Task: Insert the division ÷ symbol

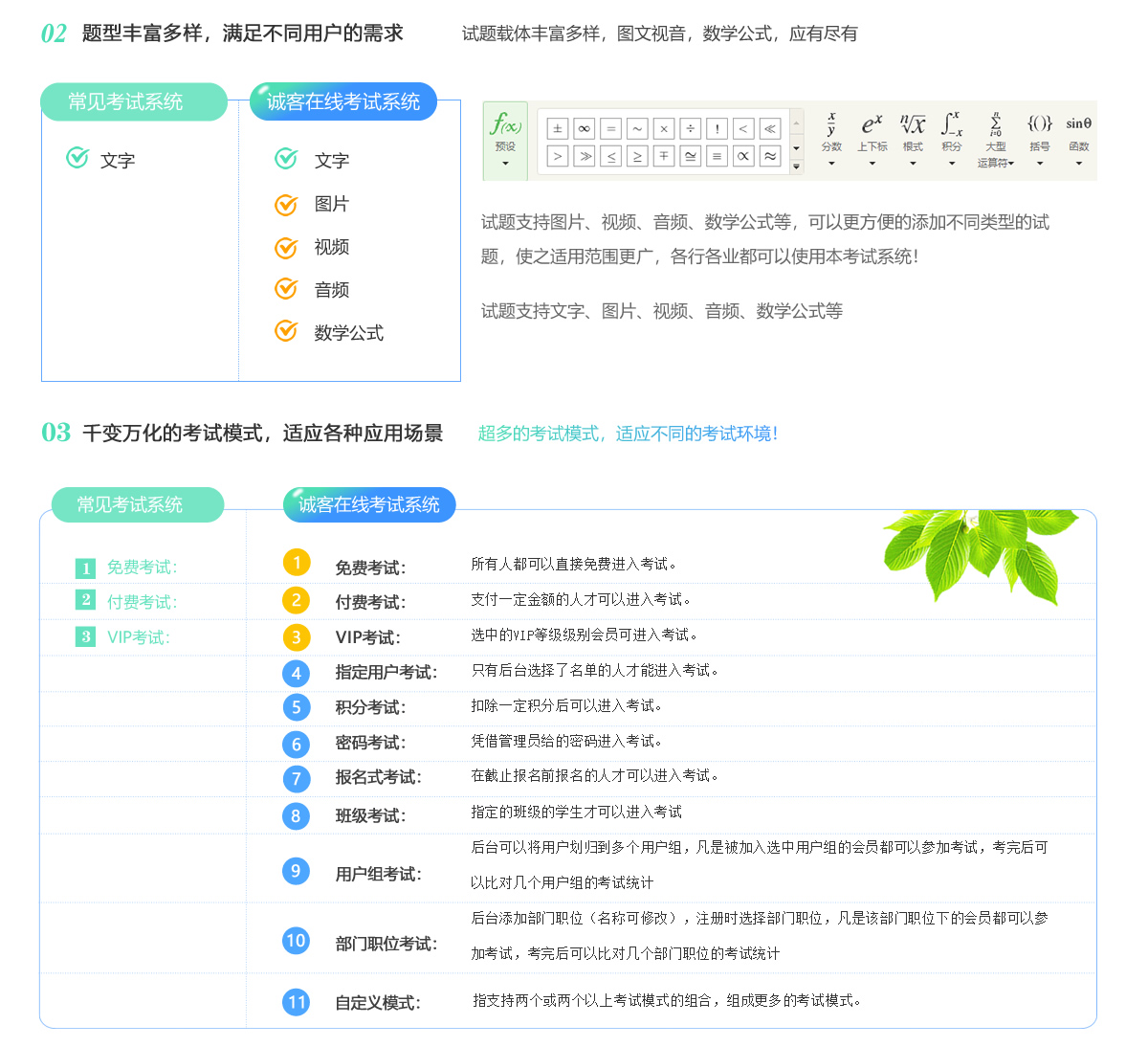Action: click(x=691, y=128)
